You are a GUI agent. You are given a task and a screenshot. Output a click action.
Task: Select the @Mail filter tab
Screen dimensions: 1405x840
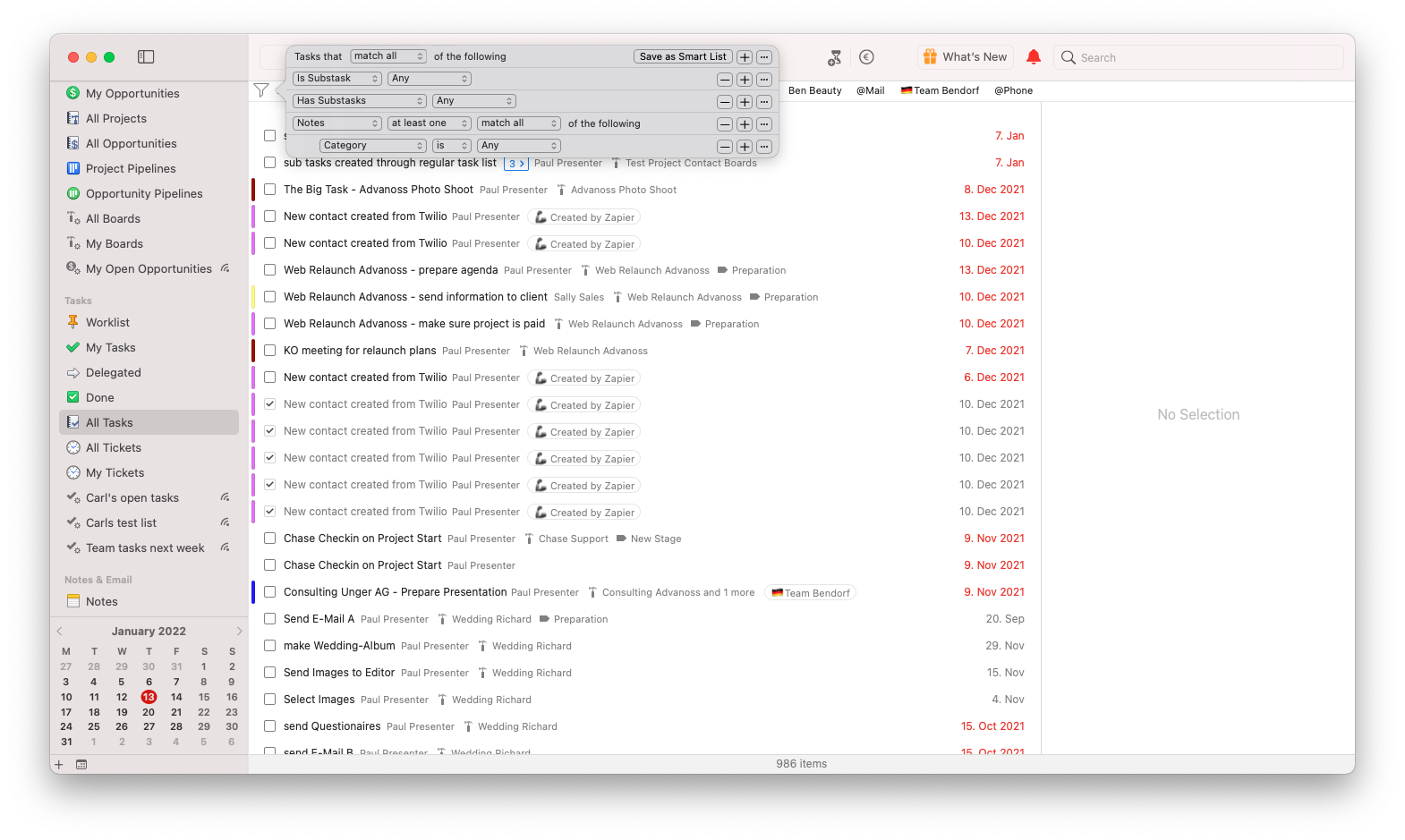pyautogui.click(x=870, y=90)
